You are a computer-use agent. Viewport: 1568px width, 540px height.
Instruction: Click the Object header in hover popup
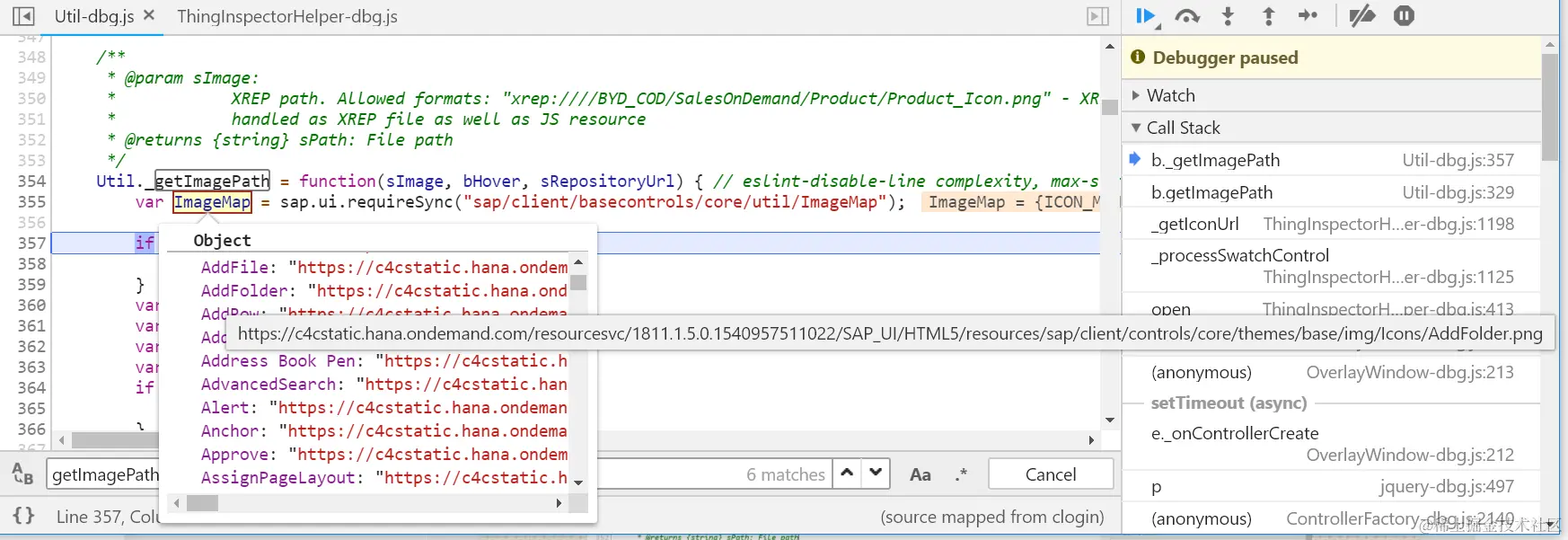222,240
